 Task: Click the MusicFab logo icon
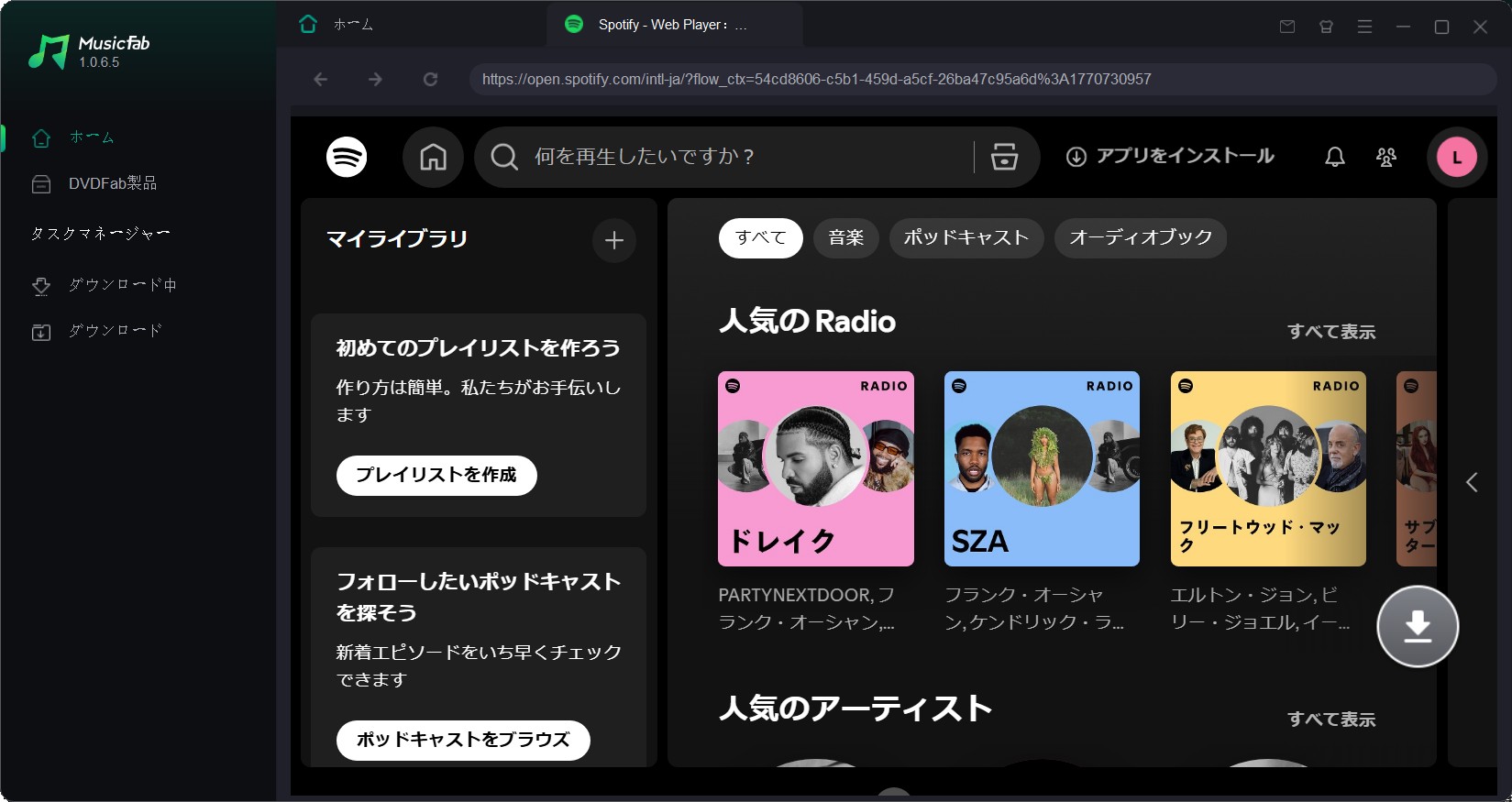tap(49, 52)
